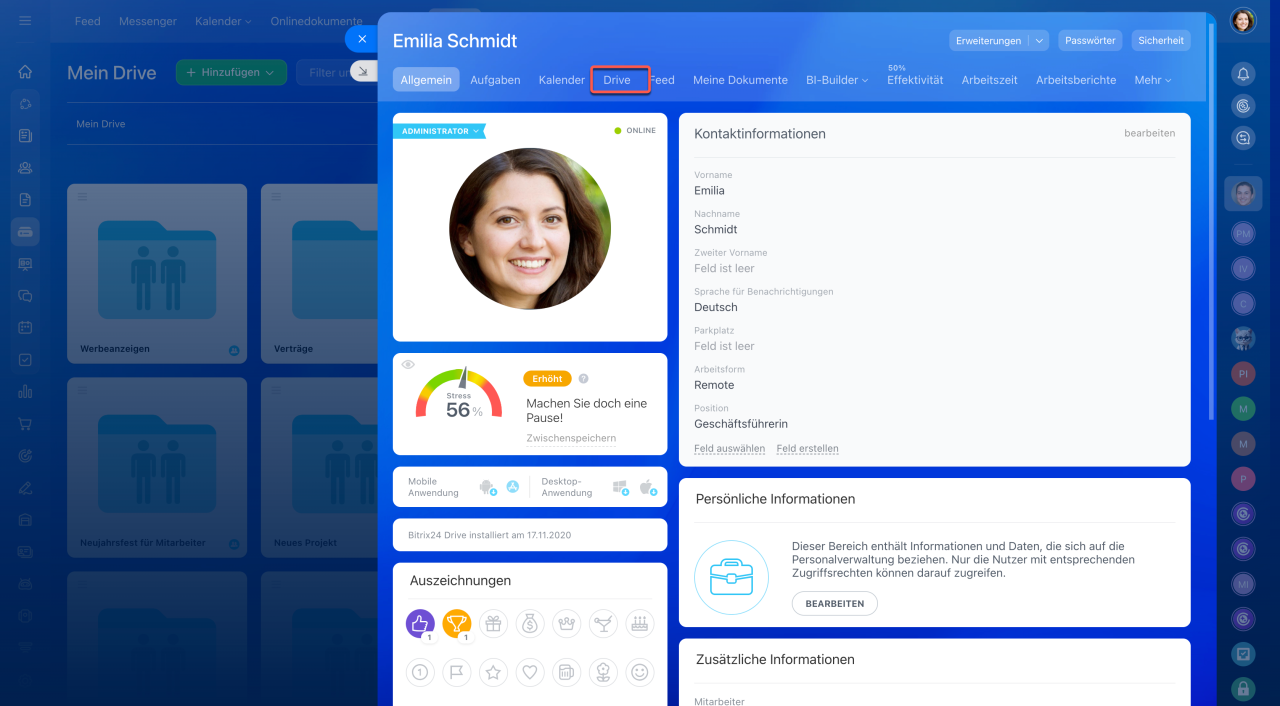Go to the Arbeitszeit tab
The height and width of the screenshot is (706, 1280).
click(x=990, y=80)
